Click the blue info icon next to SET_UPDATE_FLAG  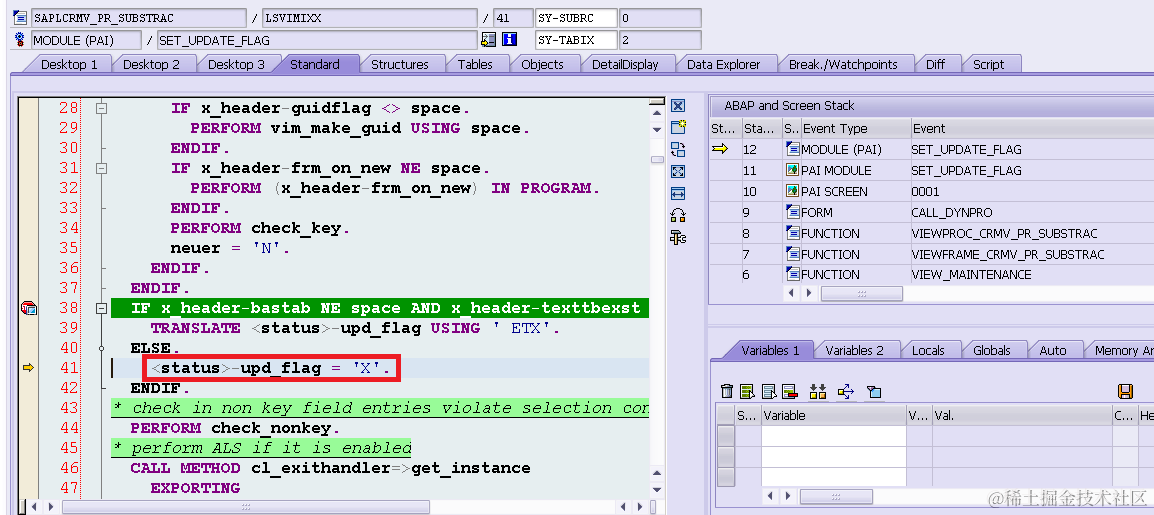(509, 40)
